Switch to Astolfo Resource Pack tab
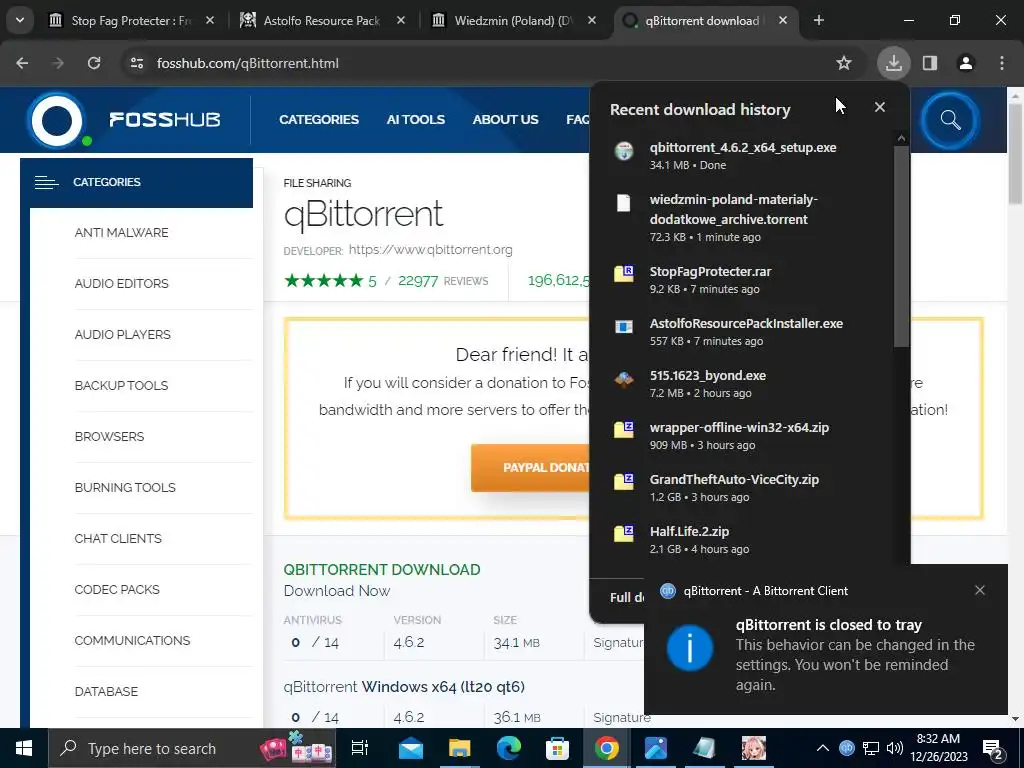The width and height of the screenshot is (1024, 768). tap(320, 20)
